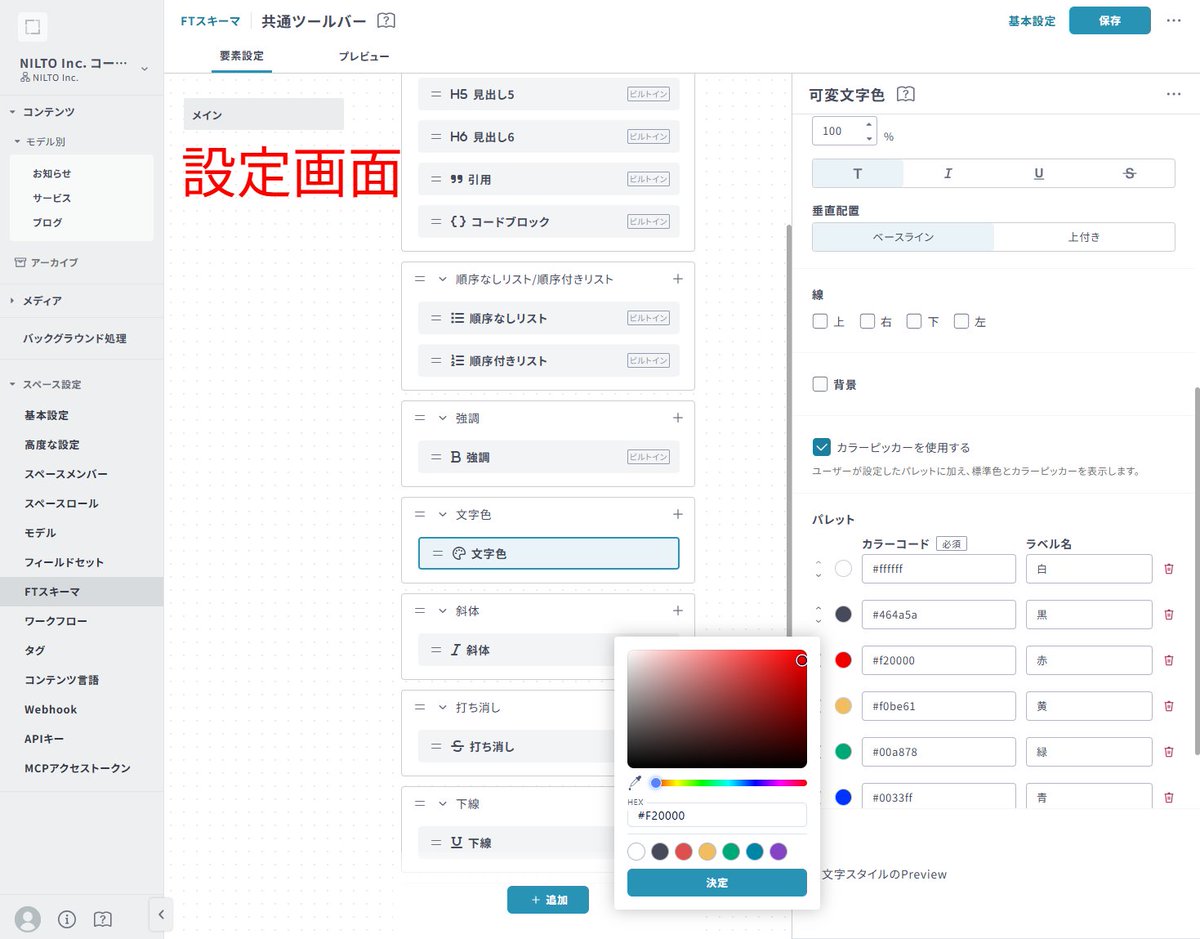This screenshot has width=1200, height=939.
Task: Open the more options menu next to 保存
Action: pos(1174,20)
